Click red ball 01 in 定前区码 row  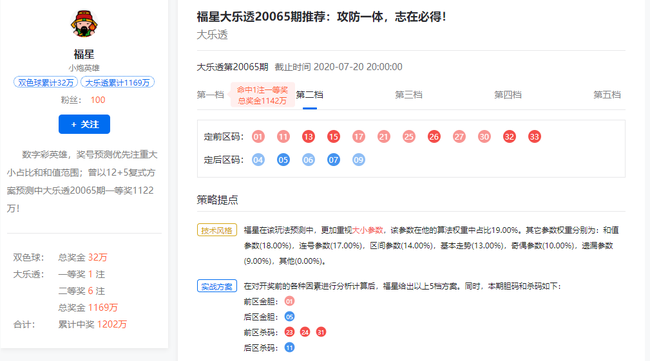(258, 137)
